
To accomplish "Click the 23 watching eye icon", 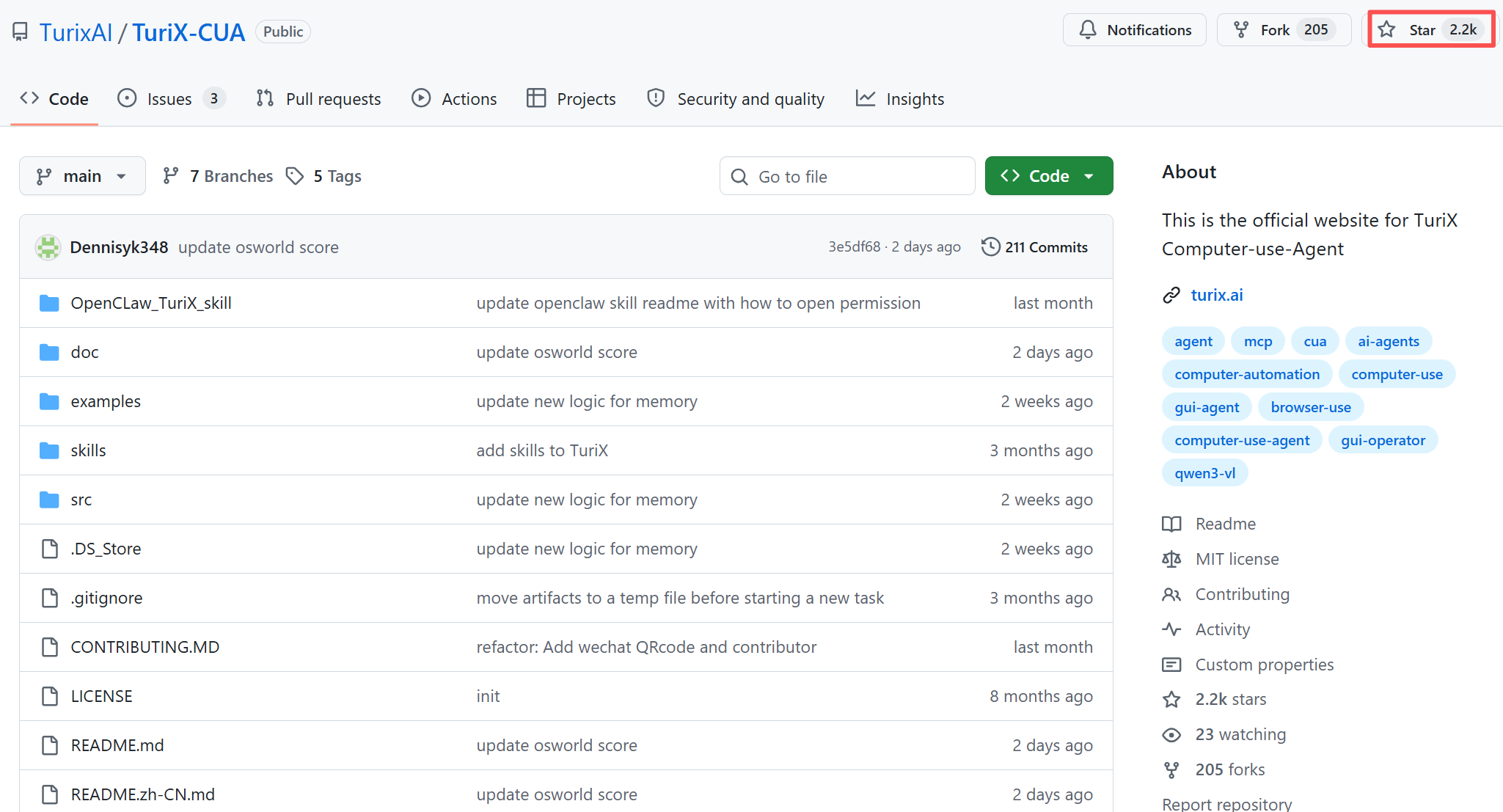I will pos(1171,735).
